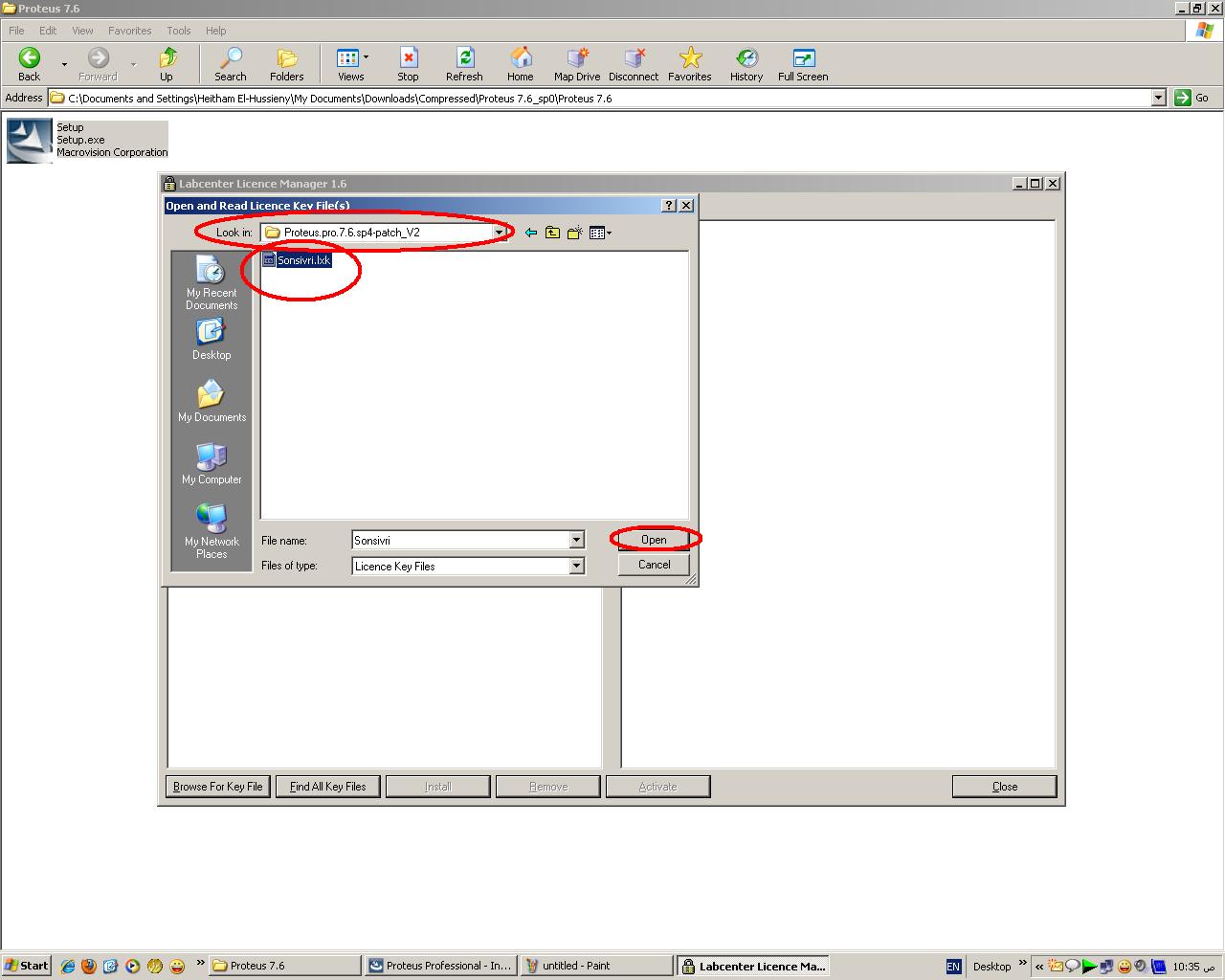The height and width of the screenshot is (980, 1225).
Task: Switch to untitled - Paint taskbar item
Action: click(x=596, y=966)
